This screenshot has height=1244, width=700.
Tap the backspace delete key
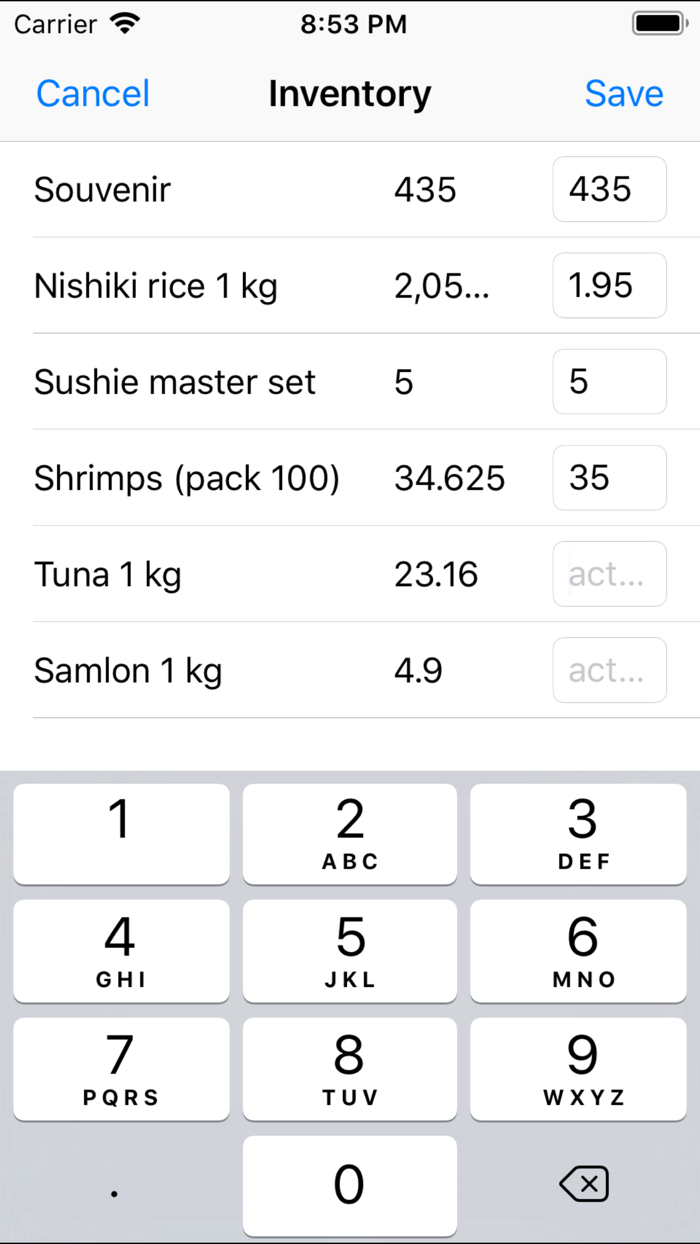pyautogui.click(x=583, y=1186)
